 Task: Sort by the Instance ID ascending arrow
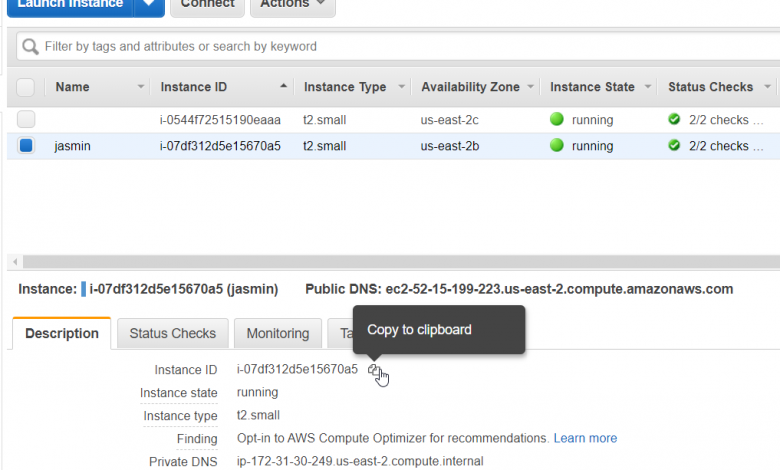tap(284, 87)
